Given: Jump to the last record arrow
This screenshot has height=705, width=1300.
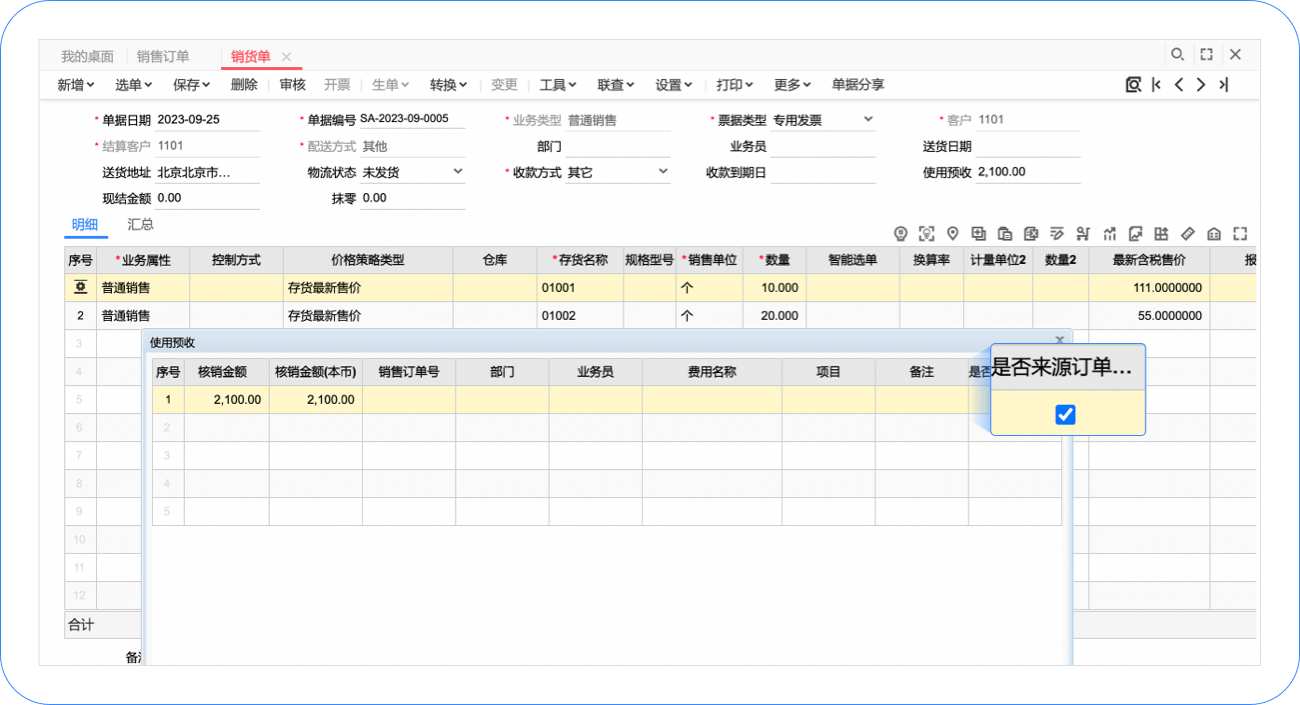Looking at the screenshot, I should tap(1223, 85).
